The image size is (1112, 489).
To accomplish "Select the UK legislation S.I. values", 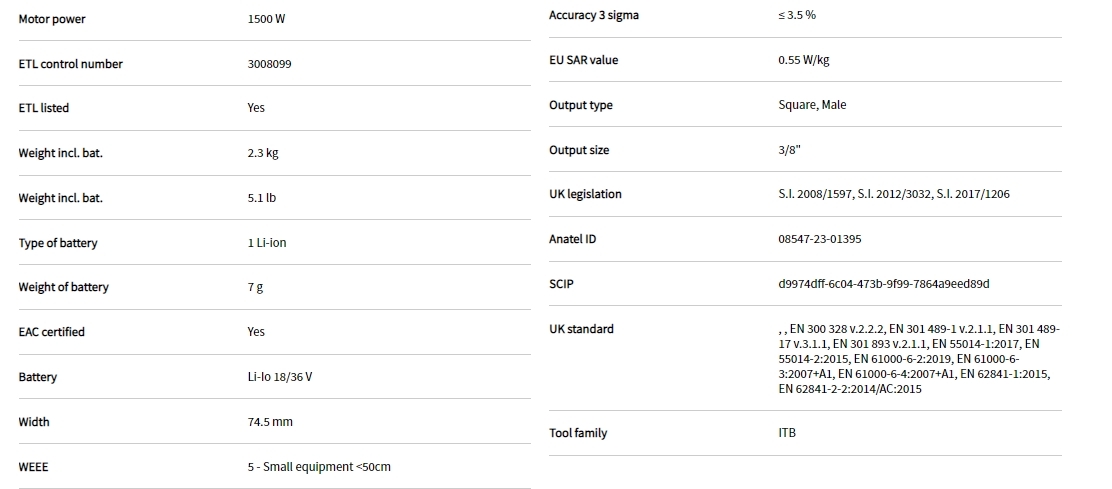I will (x=893, y=194).
